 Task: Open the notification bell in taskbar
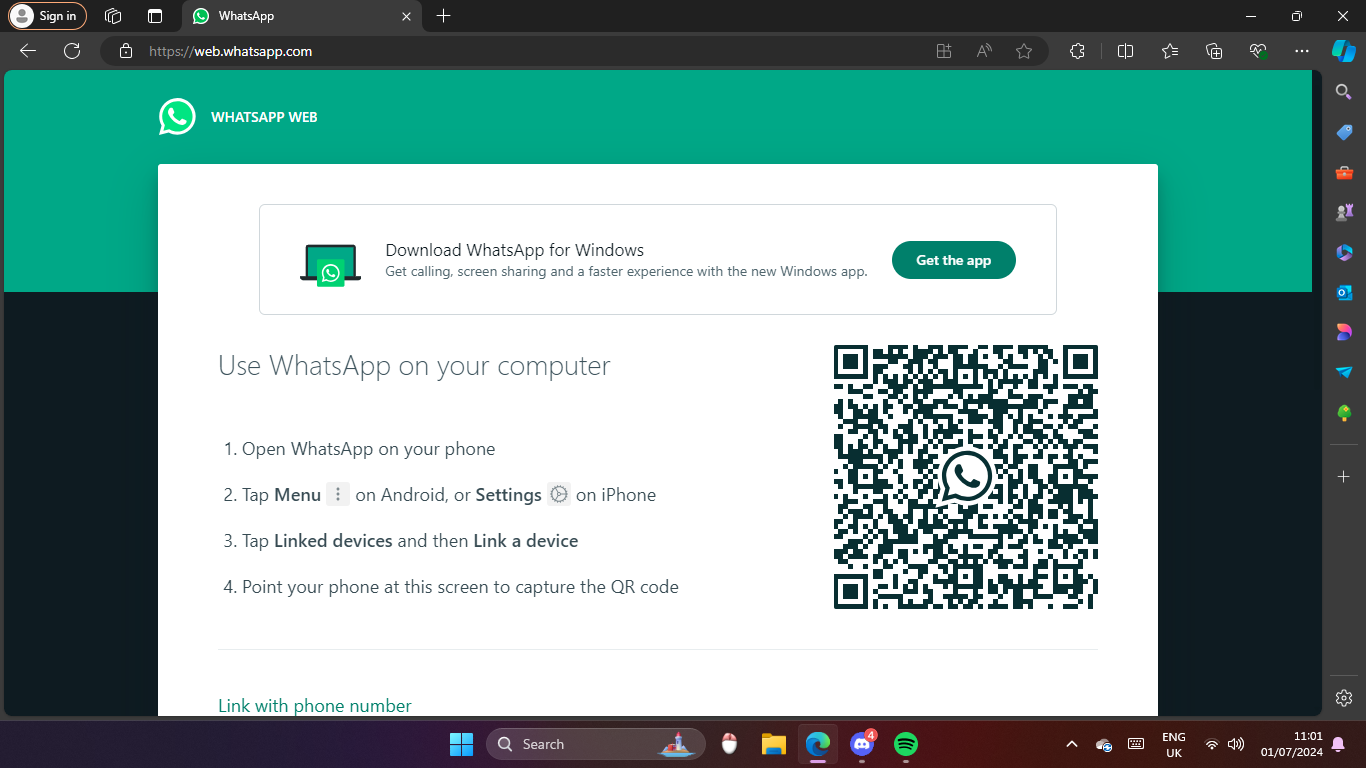point(1338,744)
